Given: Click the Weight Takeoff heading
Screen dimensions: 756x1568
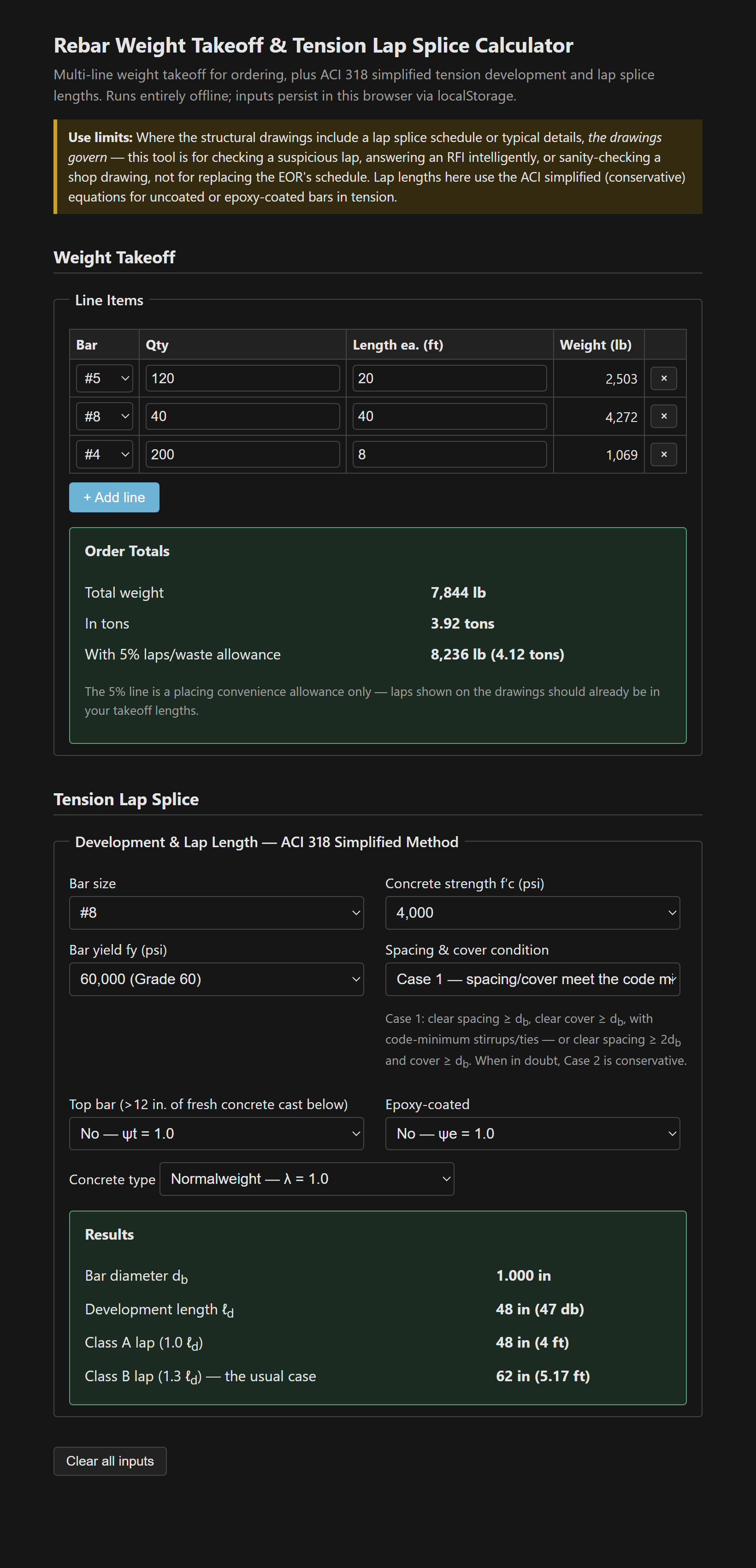Looking at the screenshot, I should click(114, 257).
